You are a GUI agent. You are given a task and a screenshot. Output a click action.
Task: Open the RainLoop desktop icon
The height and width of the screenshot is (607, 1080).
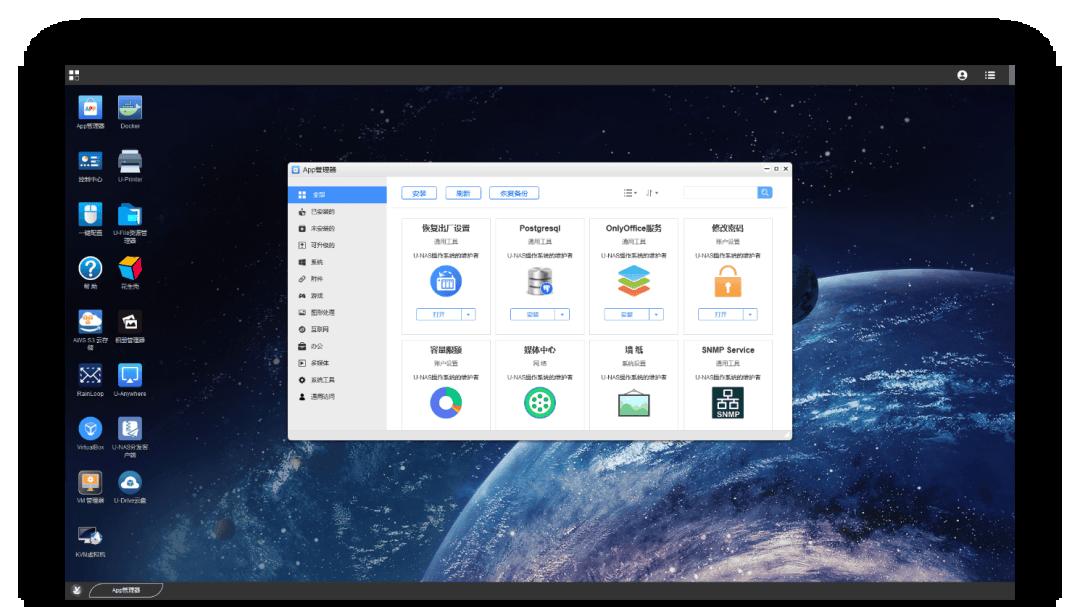pos(90,375)
